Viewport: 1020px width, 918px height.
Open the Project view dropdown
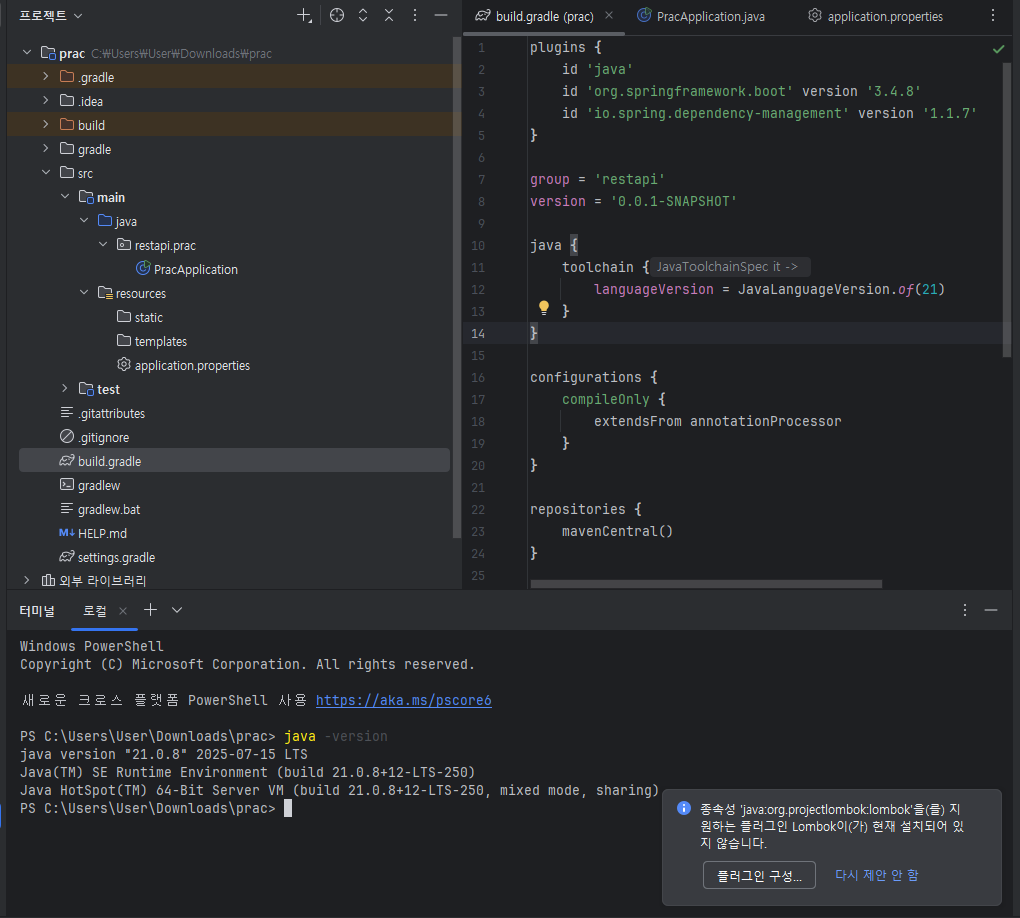51,16
